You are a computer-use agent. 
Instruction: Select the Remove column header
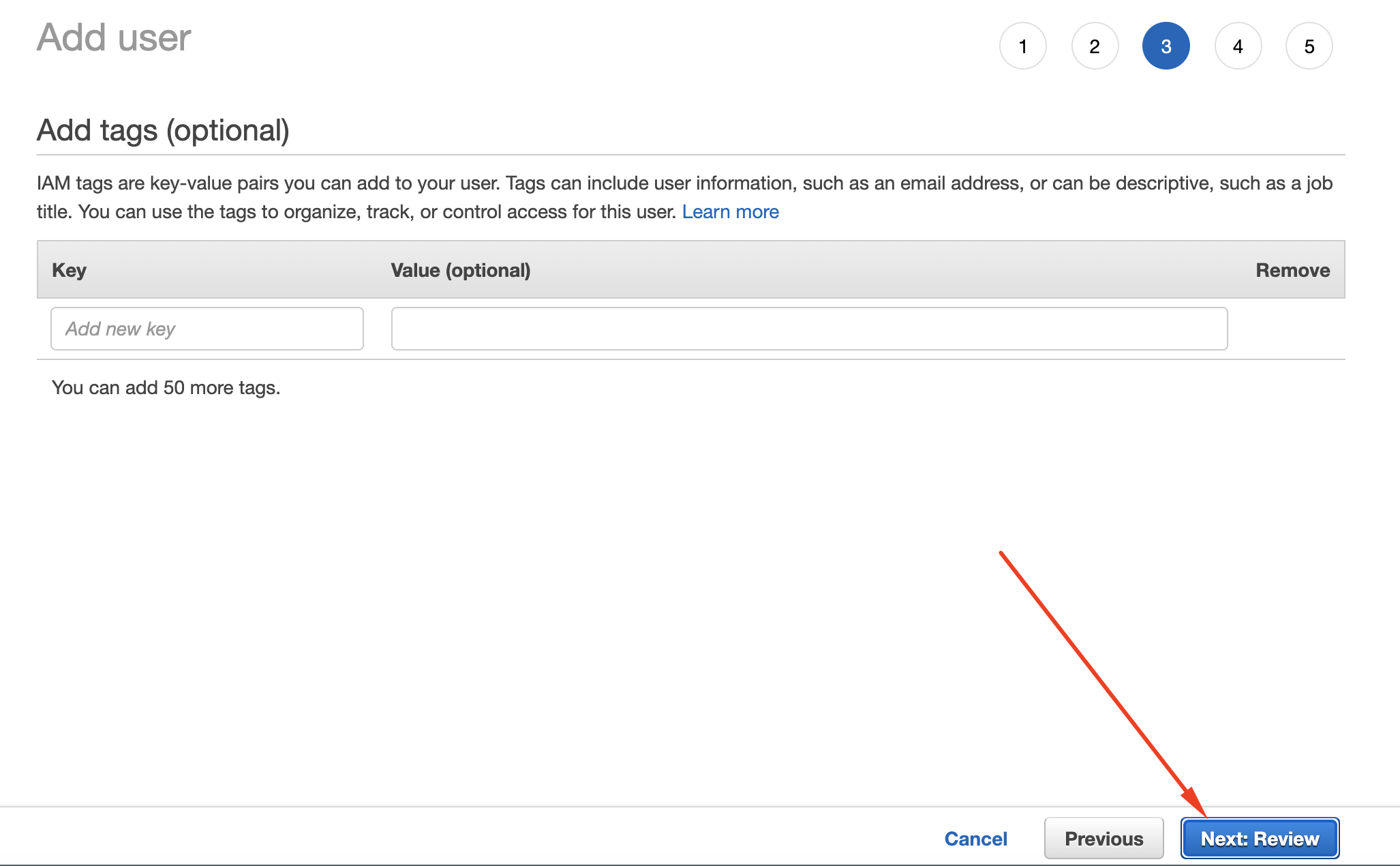pyautogui.click(x=1293, y=270)
